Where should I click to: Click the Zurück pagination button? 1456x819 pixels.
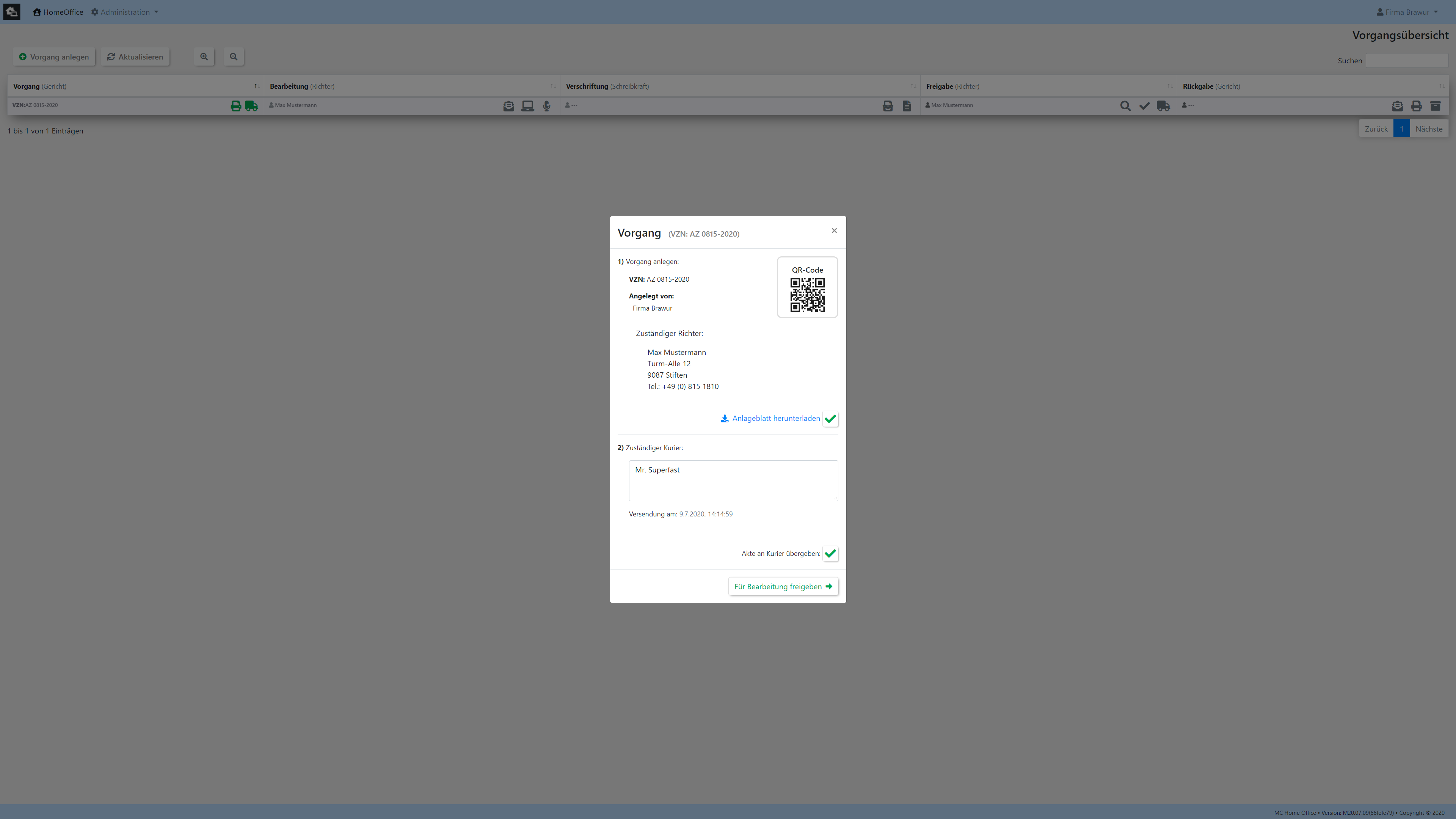pos(1376,129)
